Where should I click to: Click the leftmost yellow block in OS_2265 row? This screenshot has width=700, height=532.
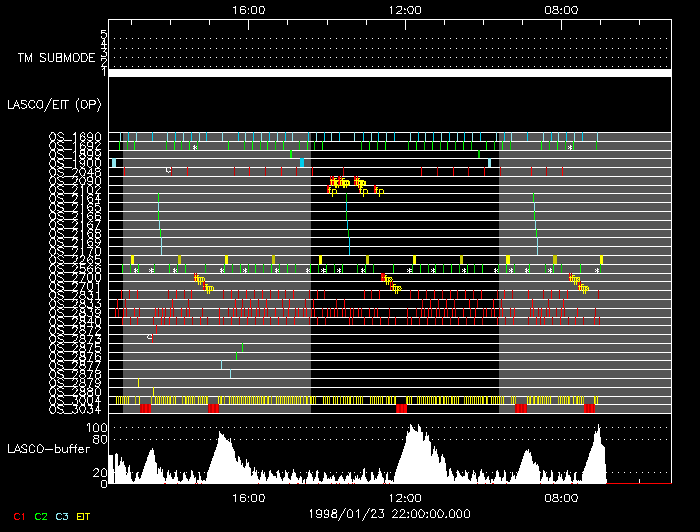click(132, 259)
